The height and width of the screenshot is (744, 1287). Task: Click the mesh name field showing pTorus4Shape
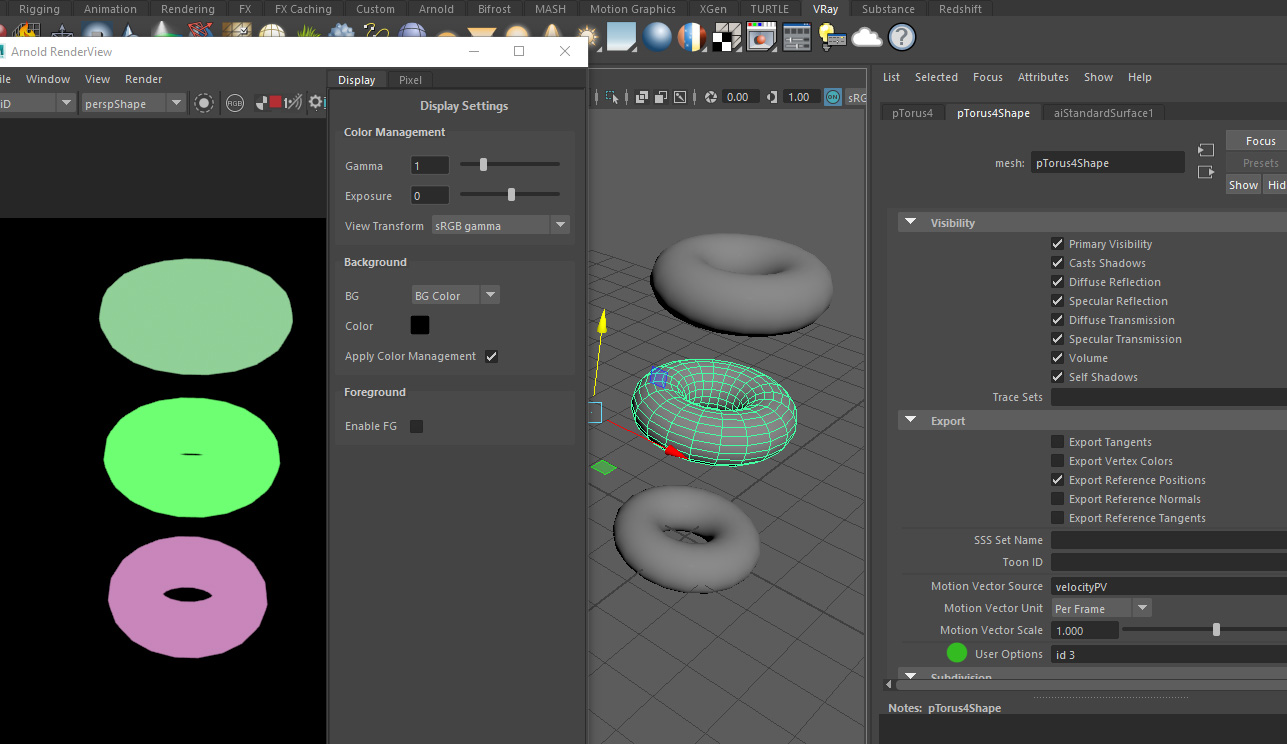[1107, 162]
